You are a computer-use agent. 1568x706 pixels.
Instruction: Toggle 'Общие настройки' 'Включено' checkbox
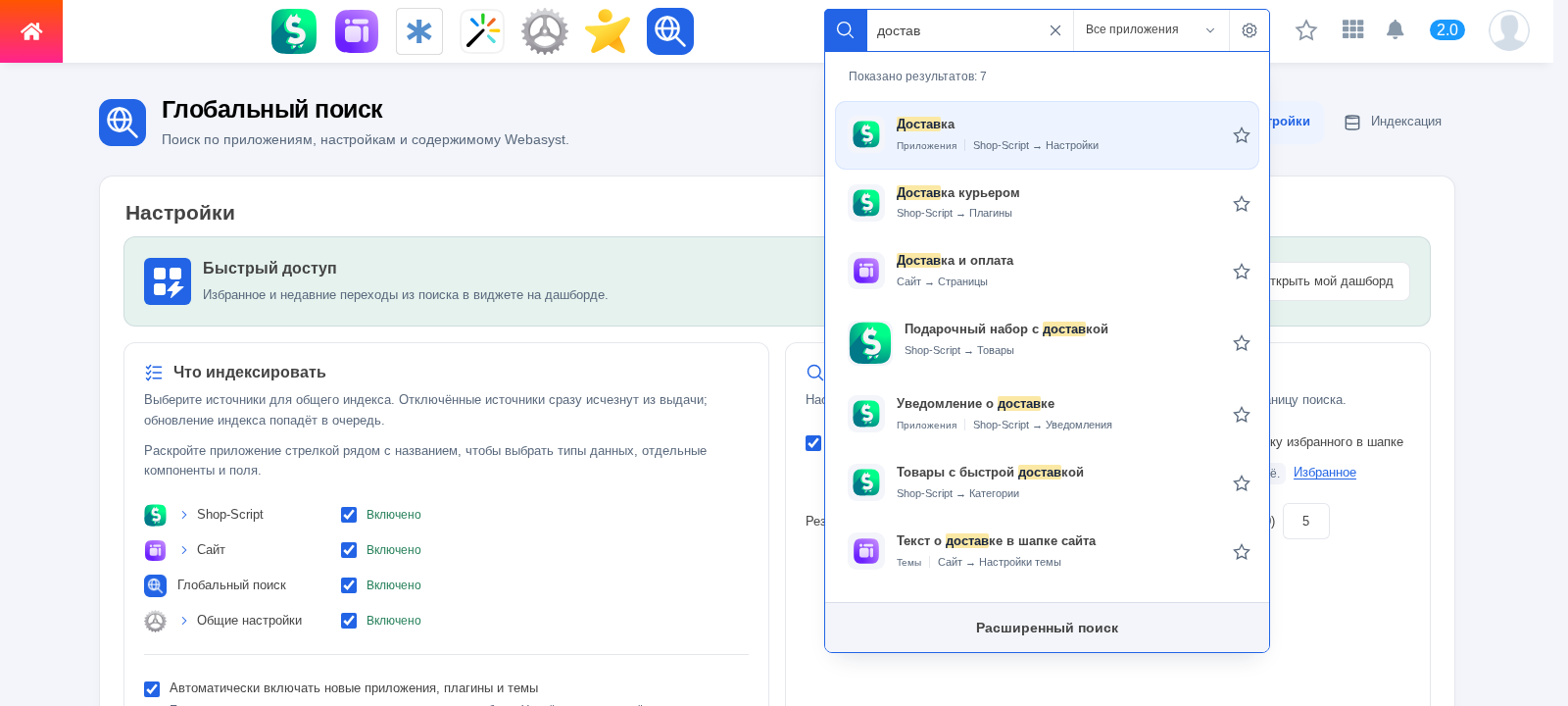coord(349,621)
